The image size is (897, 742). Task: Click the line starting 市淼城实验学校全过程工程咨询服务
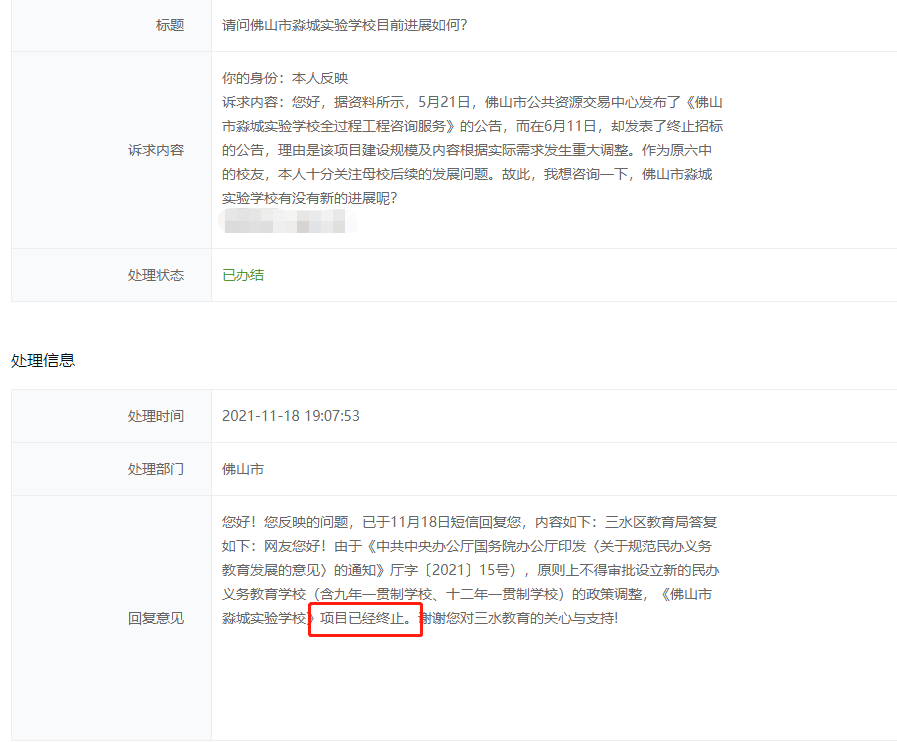tap(473, 126)
